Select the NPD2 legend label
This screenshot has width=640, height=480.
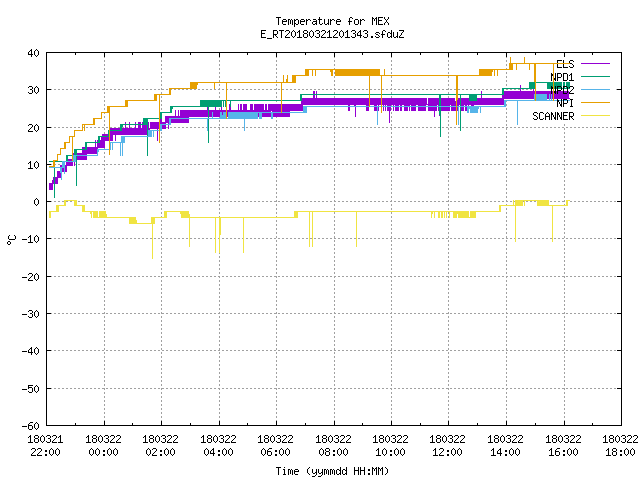pyautogui.click(x=562, y=90)
